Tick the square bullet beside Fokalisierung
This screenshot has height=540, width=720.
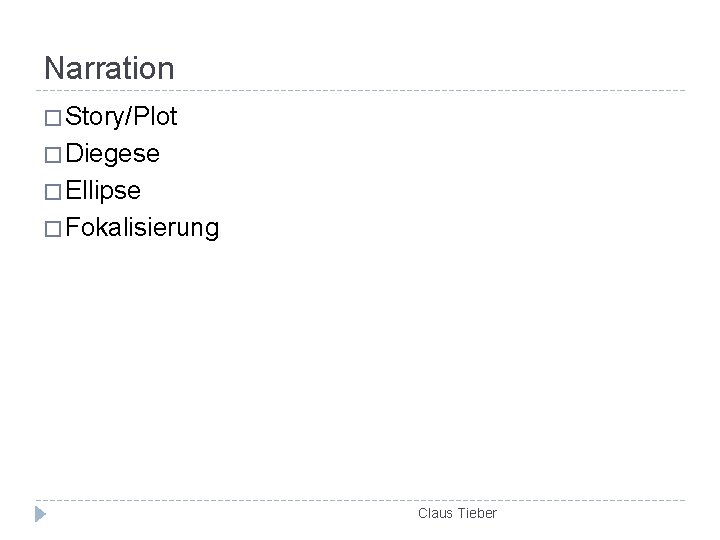click(53, 229)
